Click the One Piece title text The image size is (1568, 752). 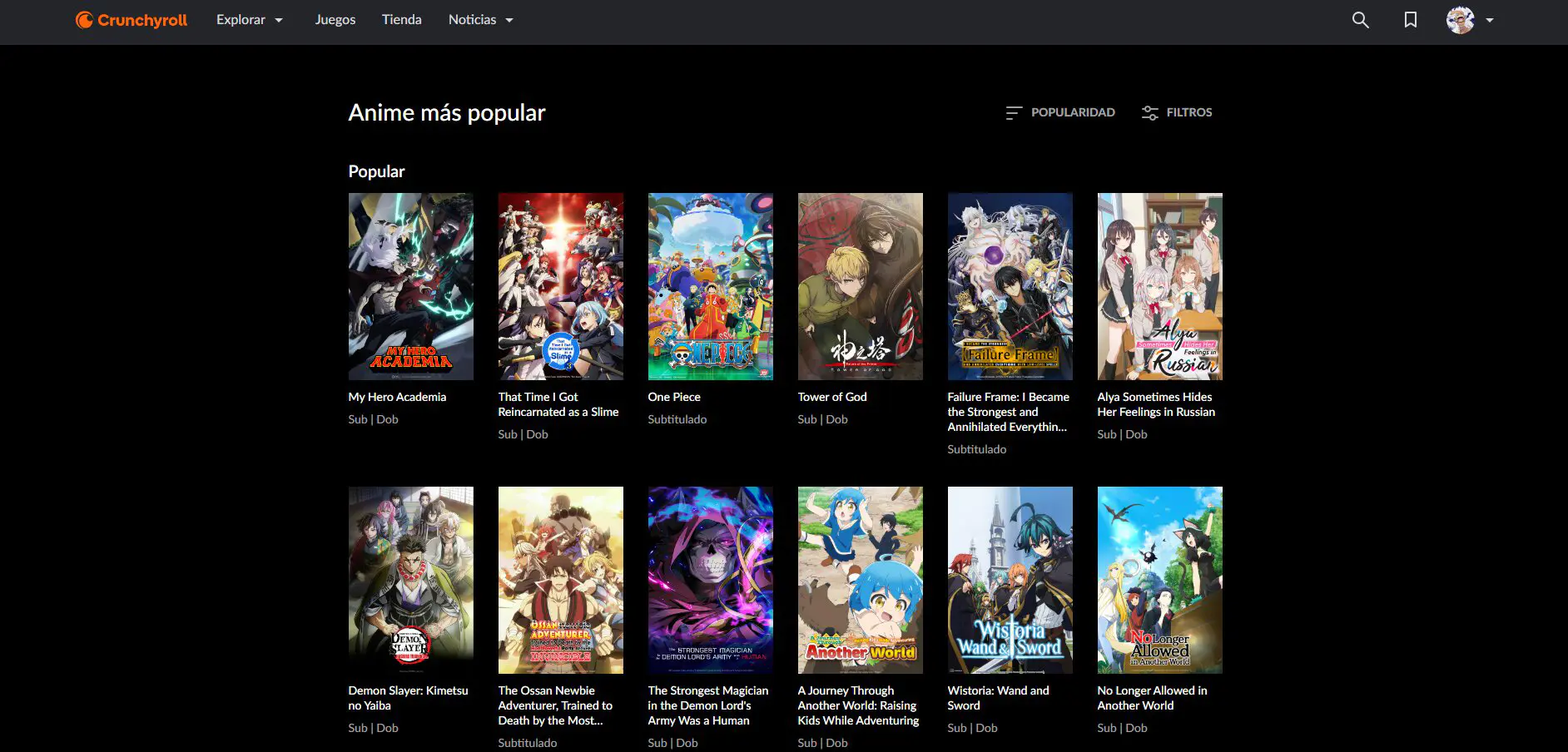click(x=674, y=397)
